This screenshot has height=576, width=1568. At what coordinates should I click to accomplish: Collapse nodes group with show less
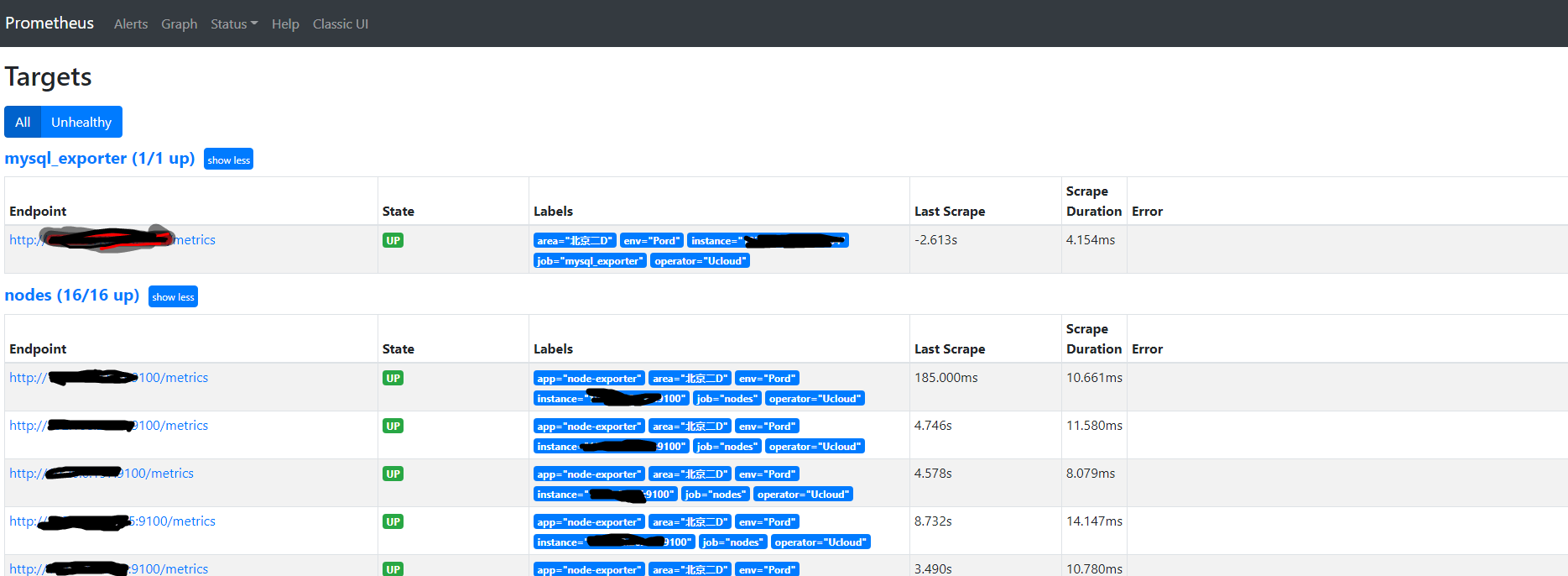(173, 296)
